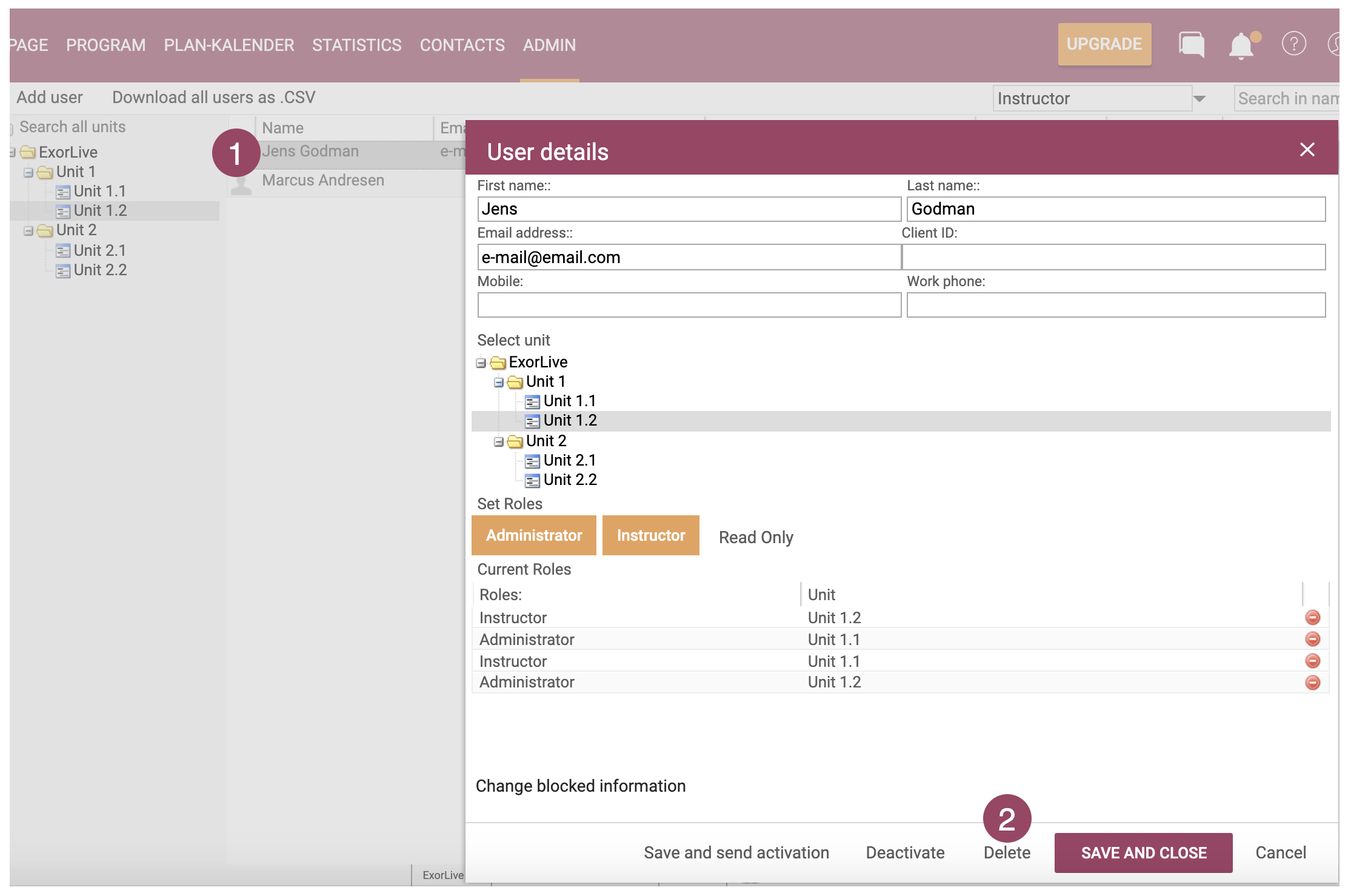
Task: Select Unit 2.1 in Select unit tree
Action: click(570, 460)
